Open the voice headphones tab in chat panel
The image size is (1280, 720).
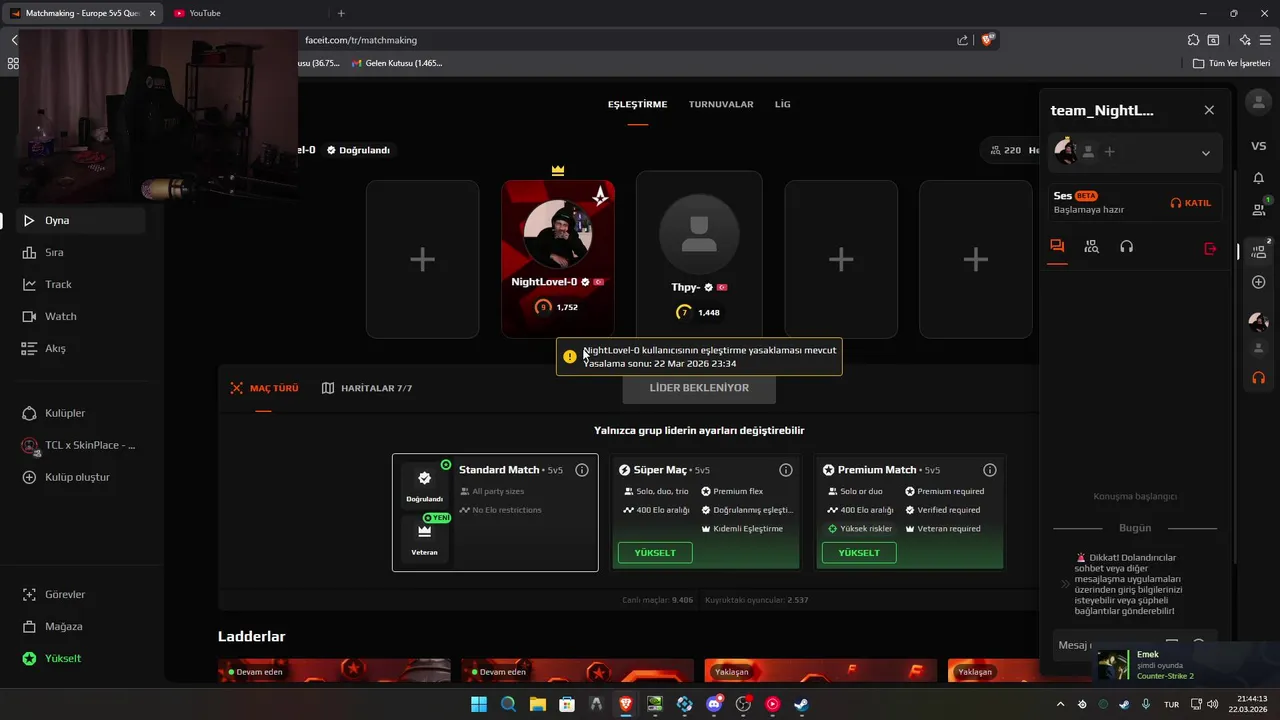point(1127,246)
